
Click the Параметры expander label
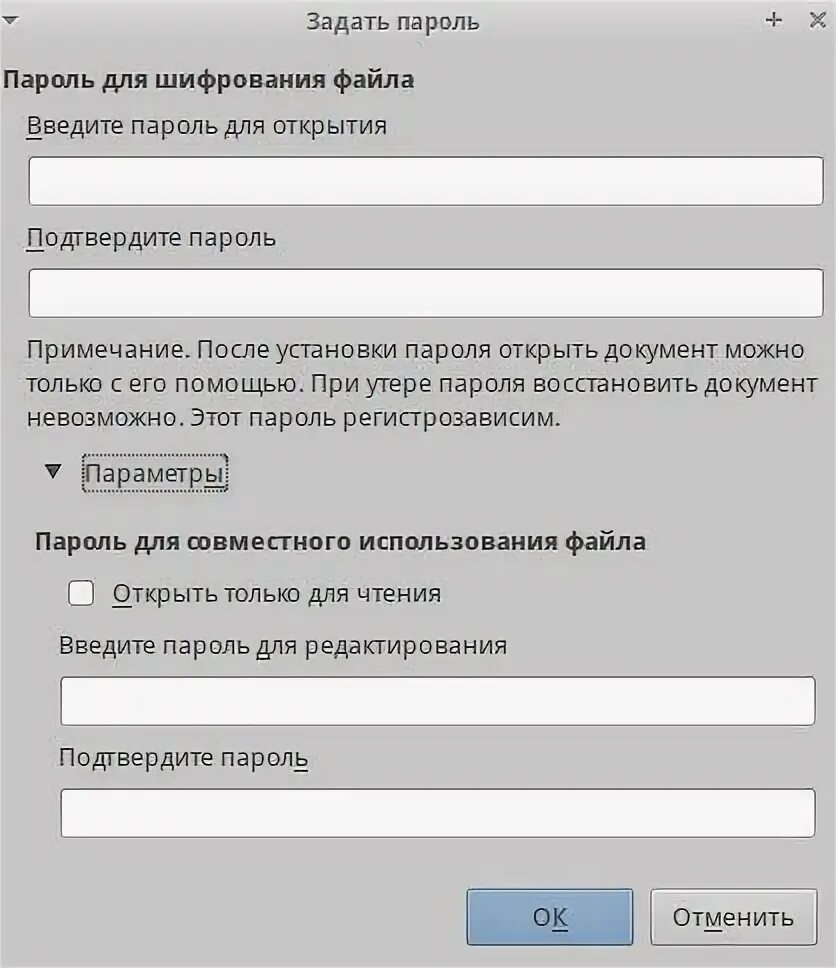tap(154, 474)
